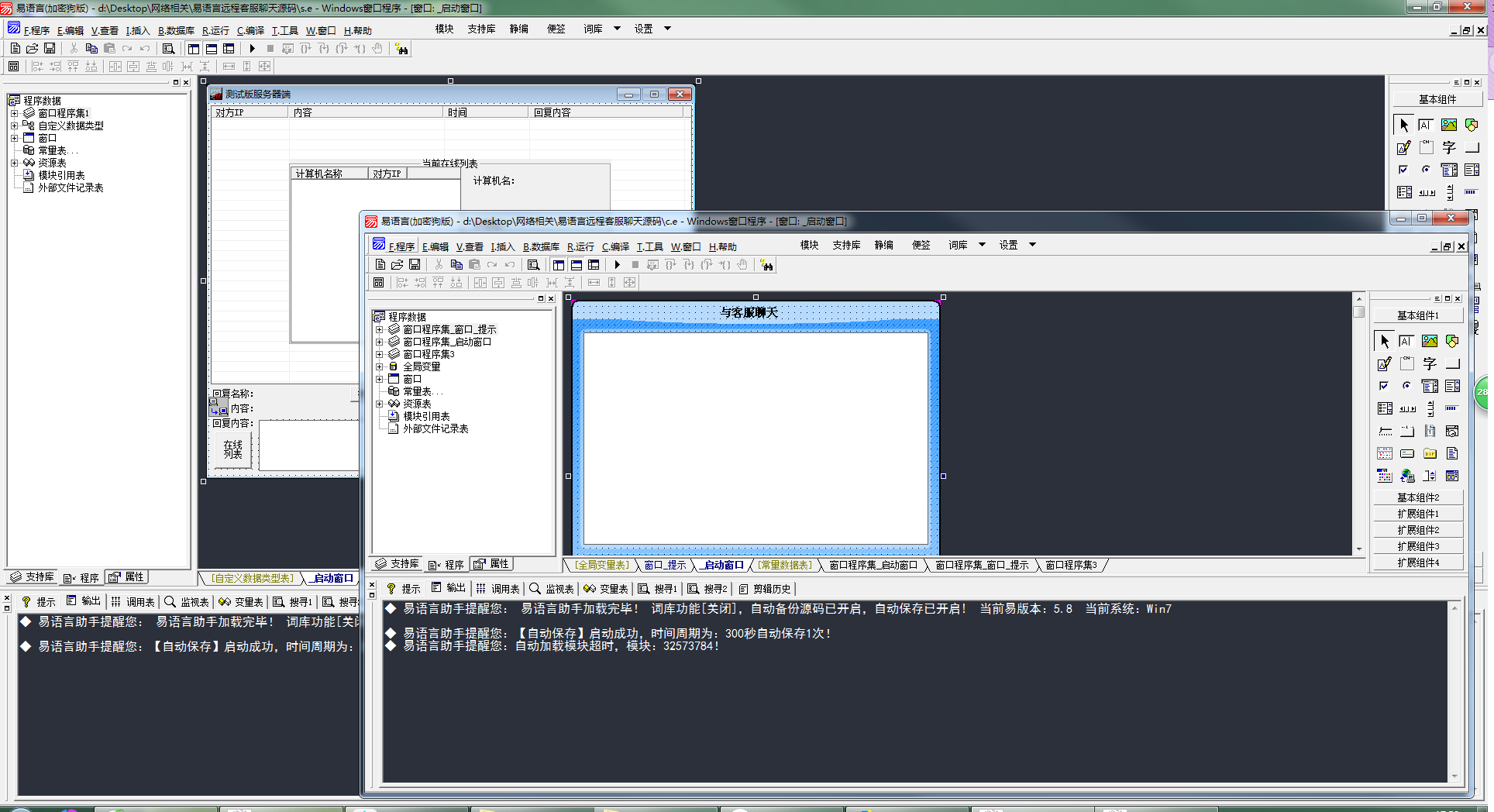The width and height of the screenshot is (1494, 812).
Task: Select pointer tool in front window component box
Action: point(1384,341)
